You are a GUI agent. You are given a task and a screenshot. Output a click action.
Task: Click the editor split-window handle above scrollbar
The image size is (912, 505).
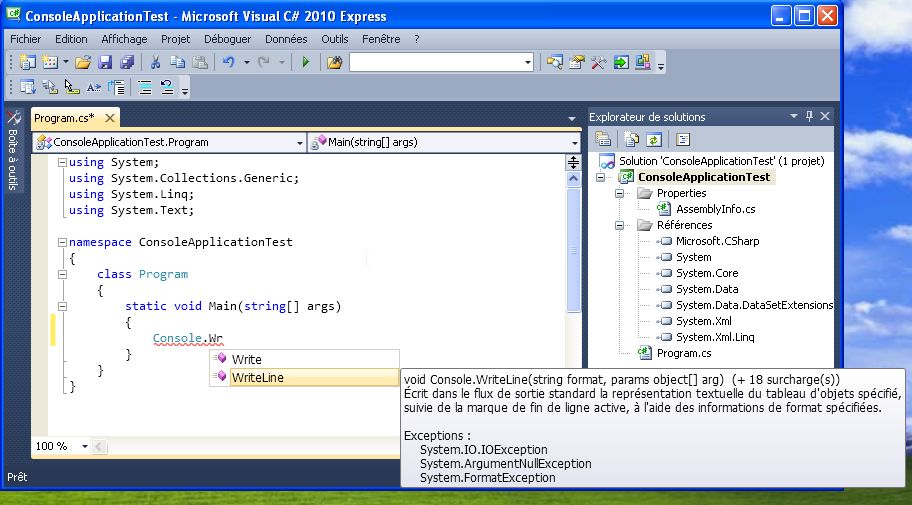[573, 163]
